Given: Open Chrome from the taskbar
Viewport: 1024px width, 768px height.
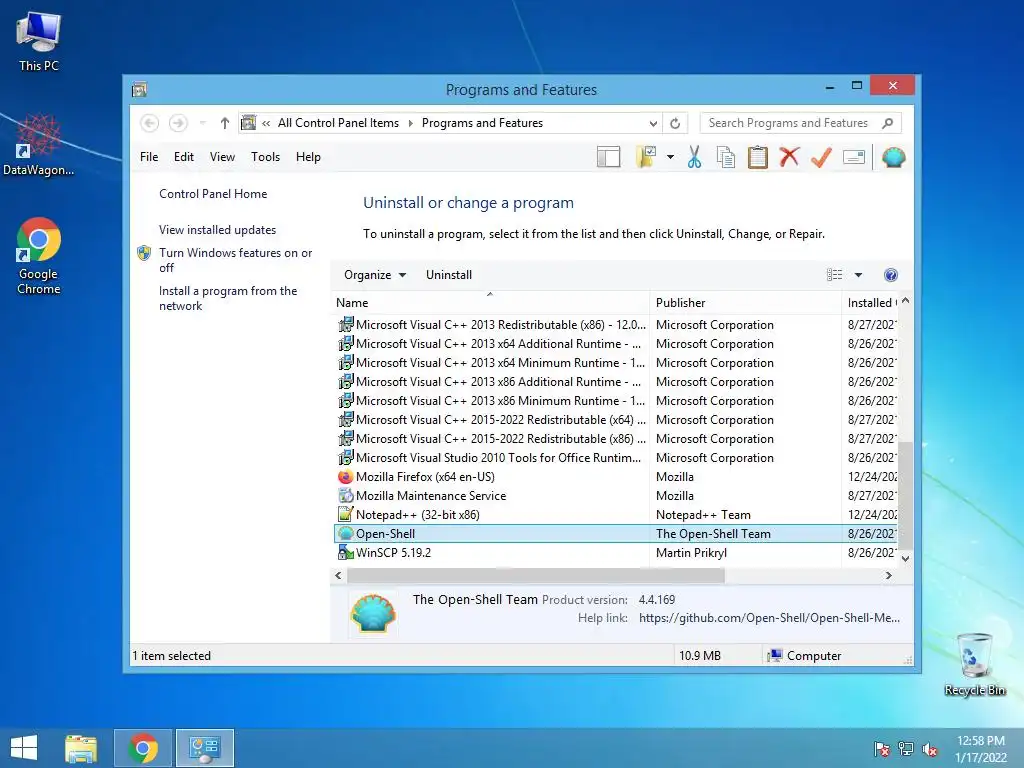Looking at the screenshot, I should coord(143,748).
